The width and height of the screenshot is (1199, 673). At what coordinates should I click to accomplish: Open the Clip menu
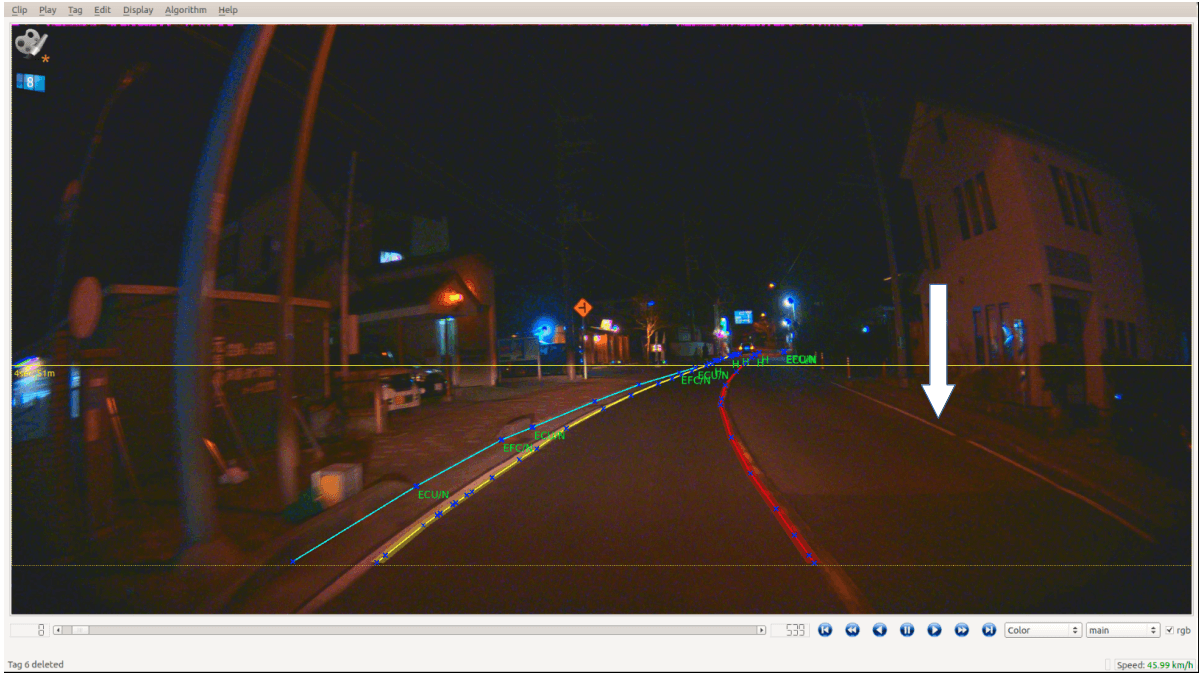tap(19, 10)
